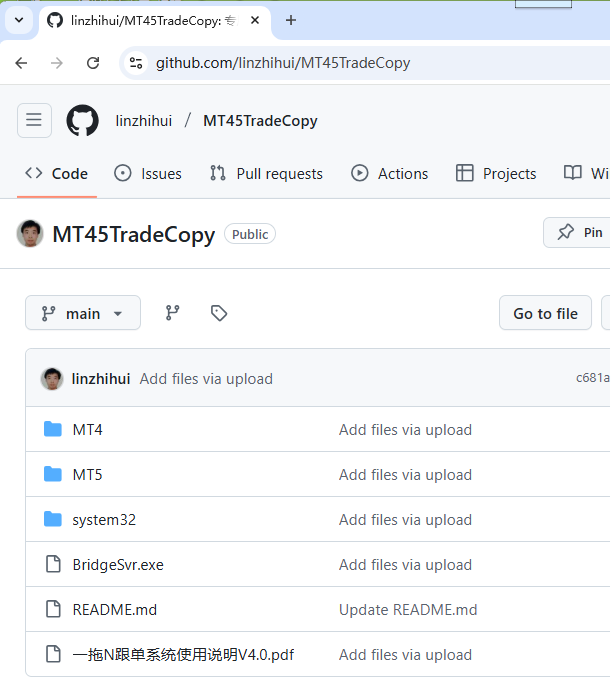Open the main branch selector dropdown

click(x=83, y=313)
